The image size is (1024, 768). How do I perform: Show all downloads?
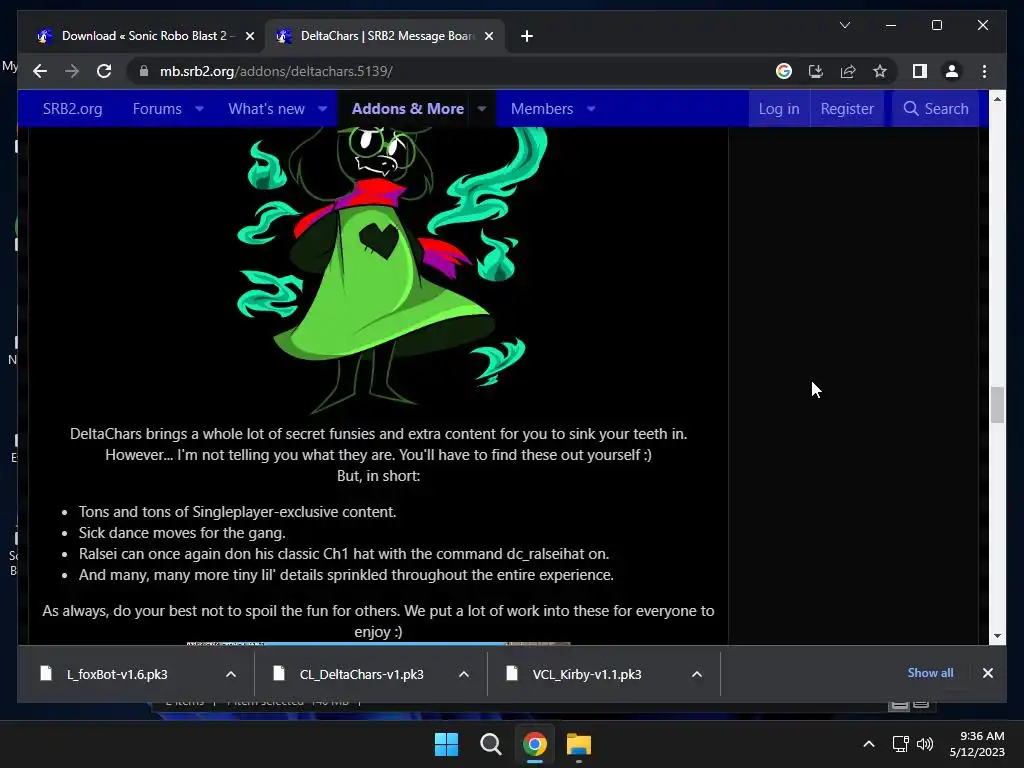[x=930, y=673]
